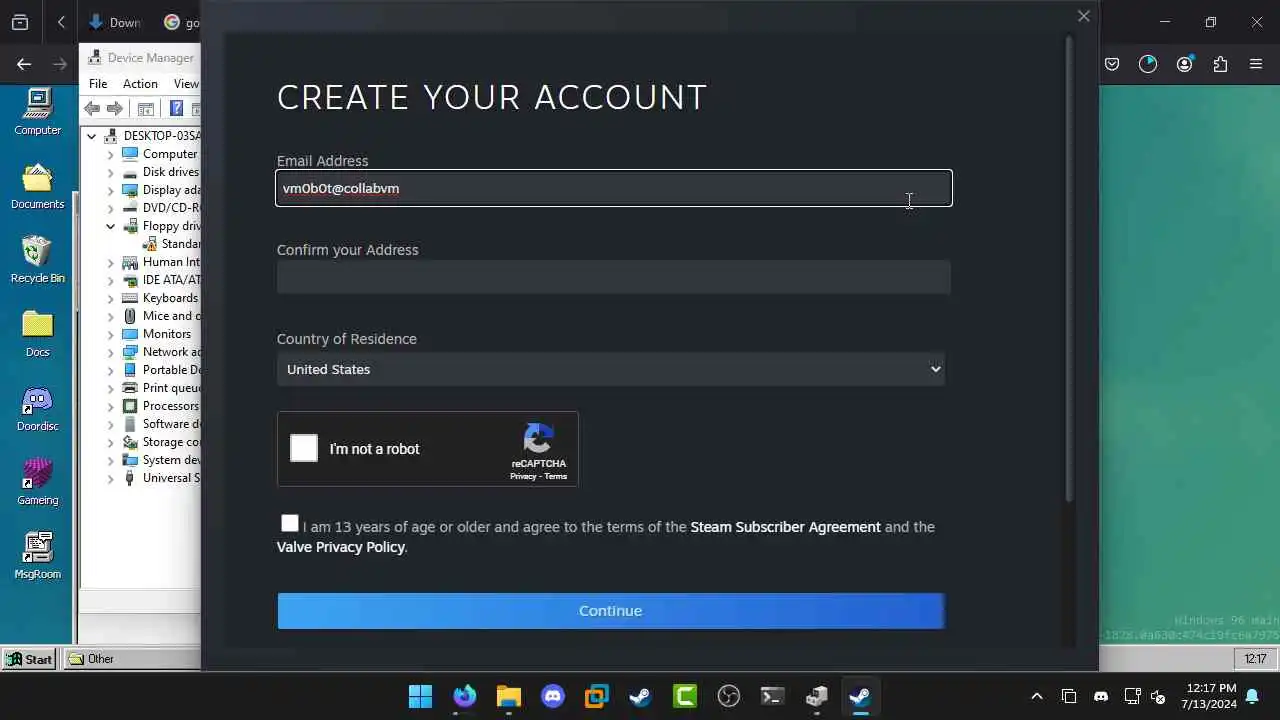Open reCAPTCHA Privacy link
This screenshot has height=720, width=1280.
pyautogui.click(x=523, y=477)
